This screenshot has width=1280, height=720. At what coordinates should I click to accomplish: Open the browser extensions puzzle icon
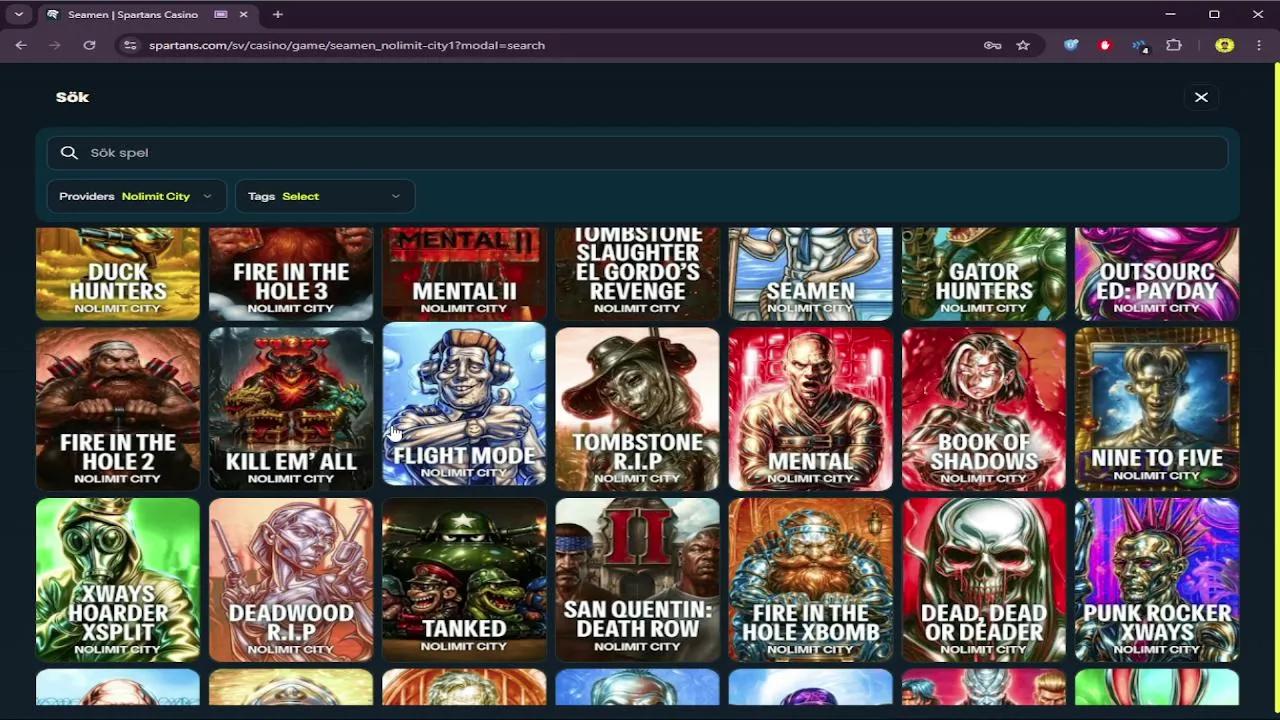pyautogui.click(x=1174, y=45)
